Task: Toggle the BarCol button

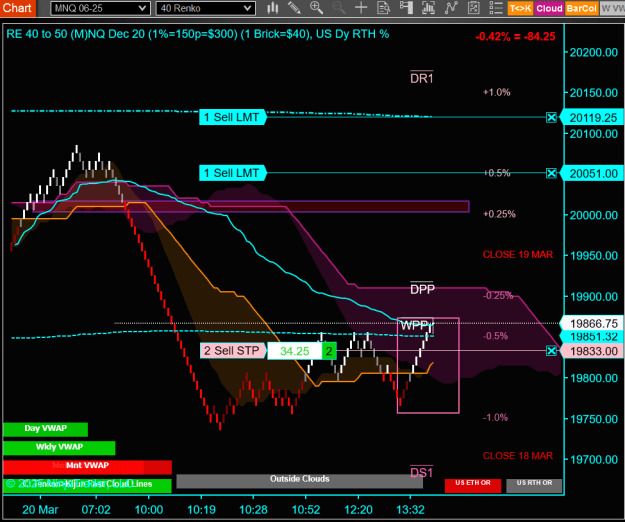Action: point(582,8)
